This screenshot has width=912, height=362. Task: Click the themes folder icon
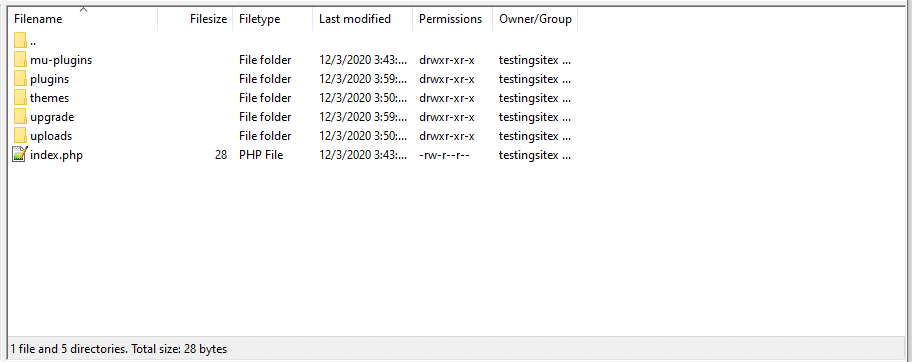click(x=20, y=98)
